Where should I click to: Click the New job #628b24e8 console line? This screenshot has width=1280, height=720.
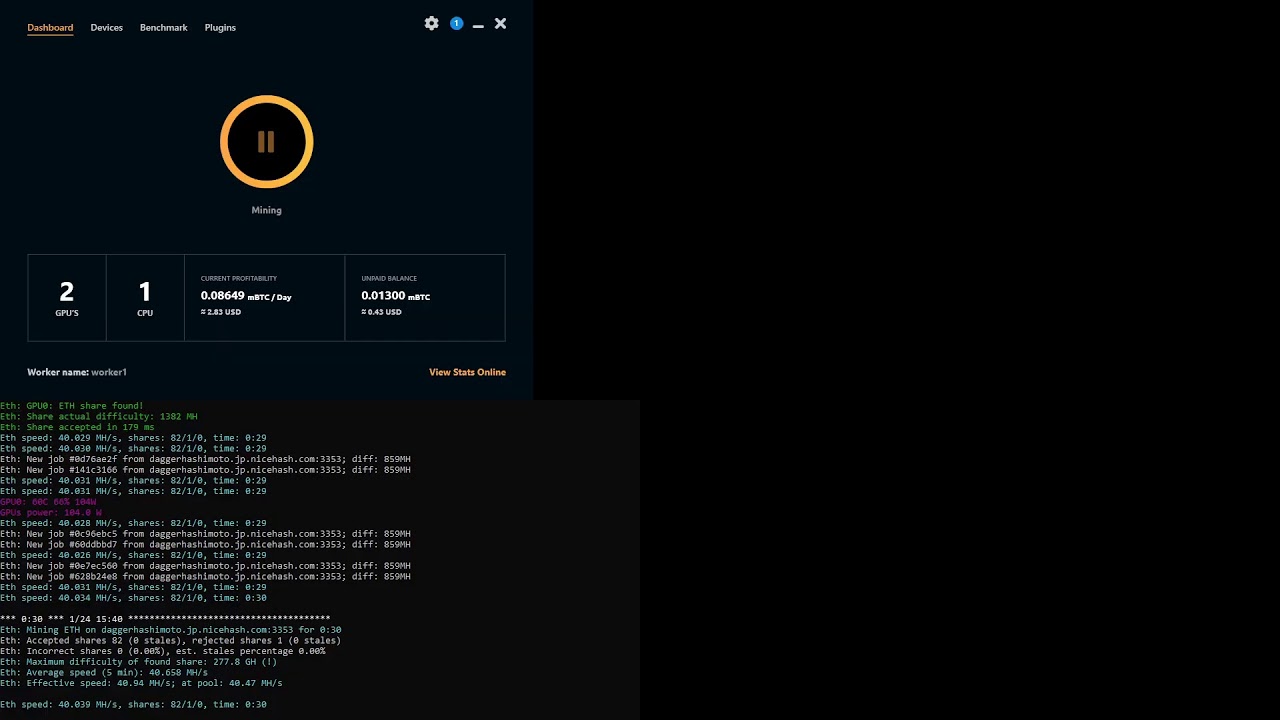(x=205, y=576)
